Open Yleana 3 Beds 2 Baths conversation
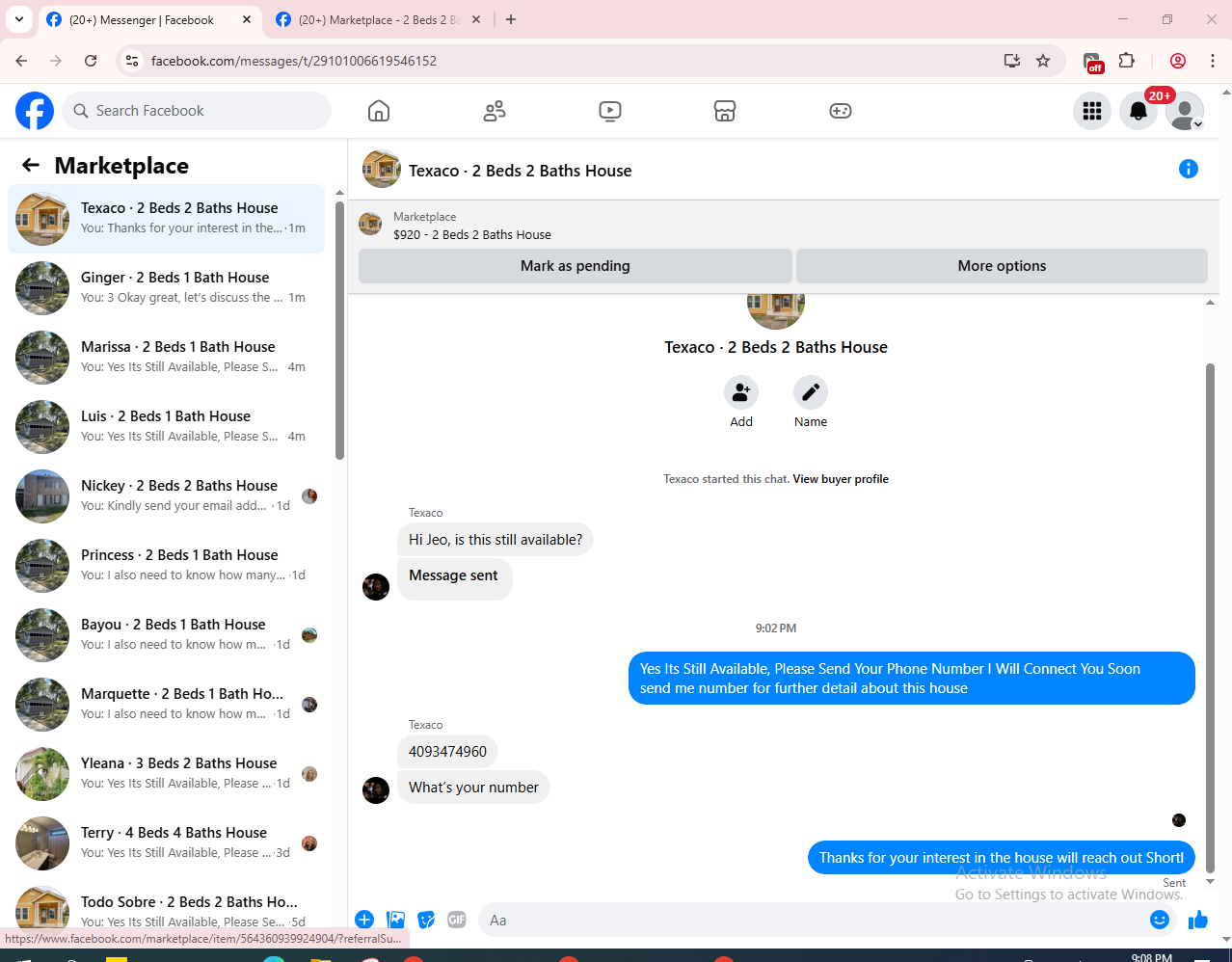 click(x=166, y=774)
